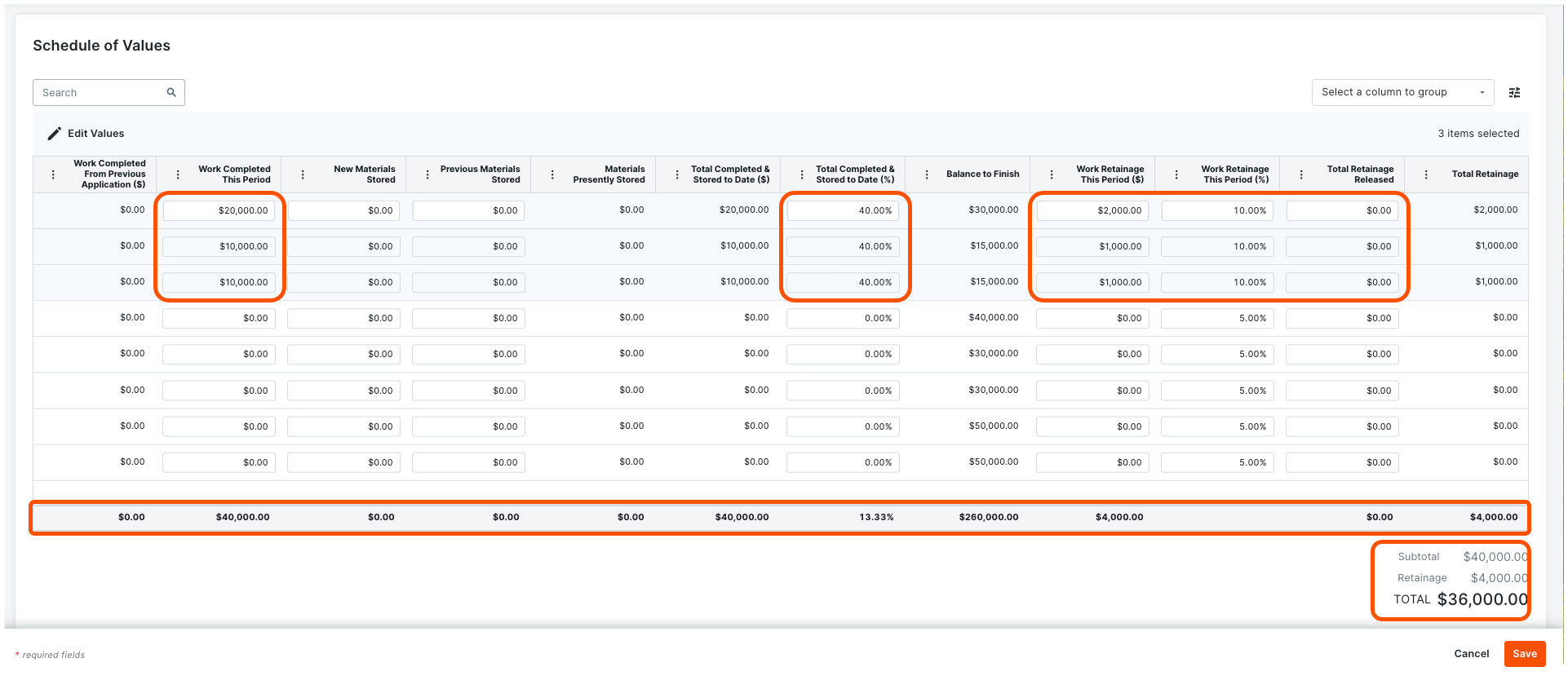Edit the $2,000.00 Work Retainage field
The image size is (1568, 680).
click(x=1092, y=210)
